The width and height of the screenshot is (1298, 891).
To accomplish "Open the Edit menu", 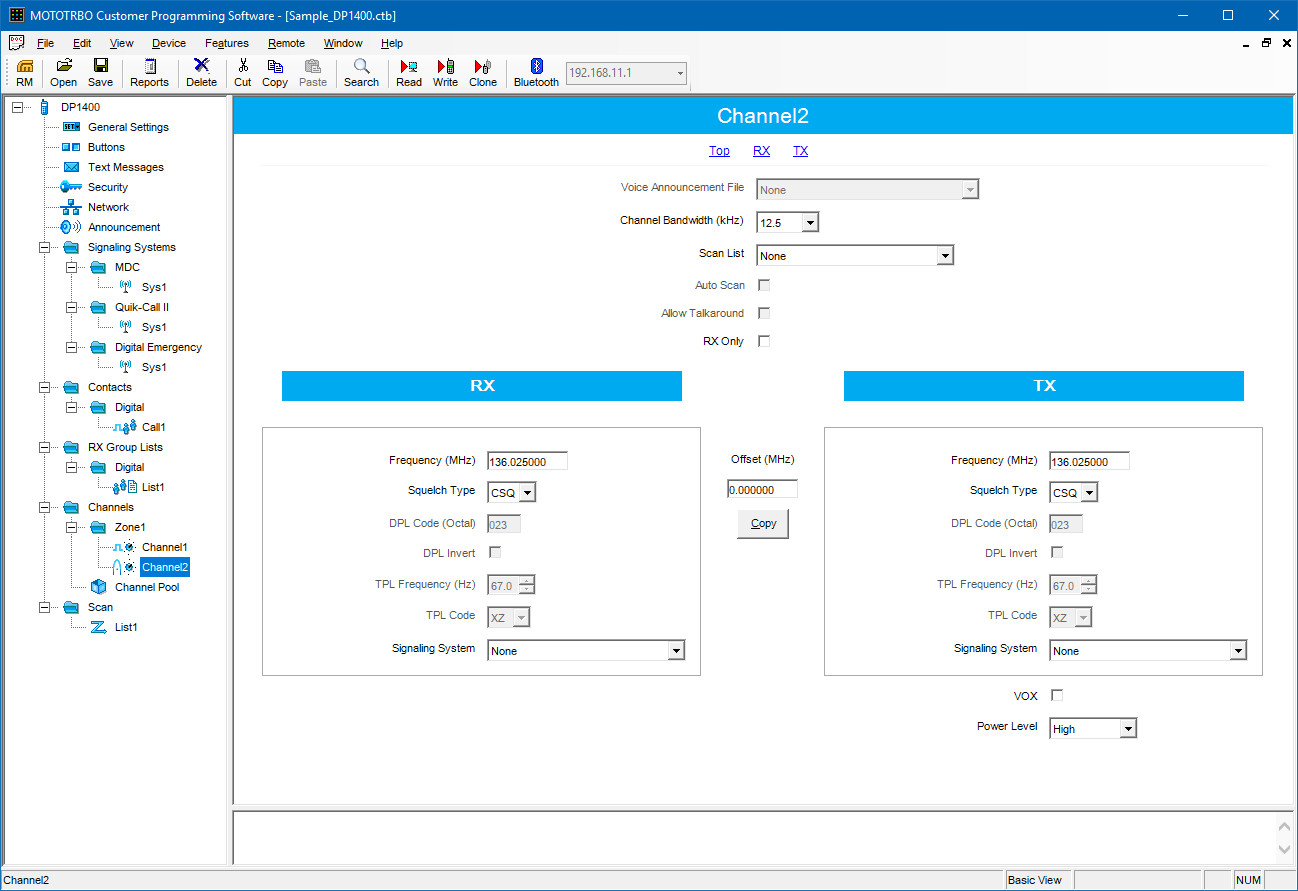I will (x=82, y=43).
